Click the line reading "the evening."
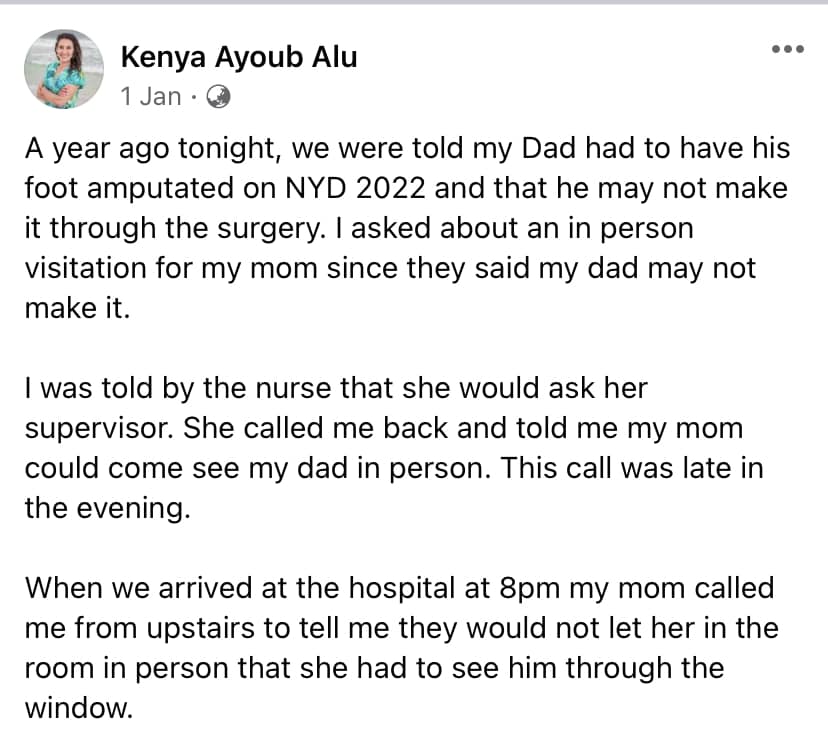 pos(107,509)
